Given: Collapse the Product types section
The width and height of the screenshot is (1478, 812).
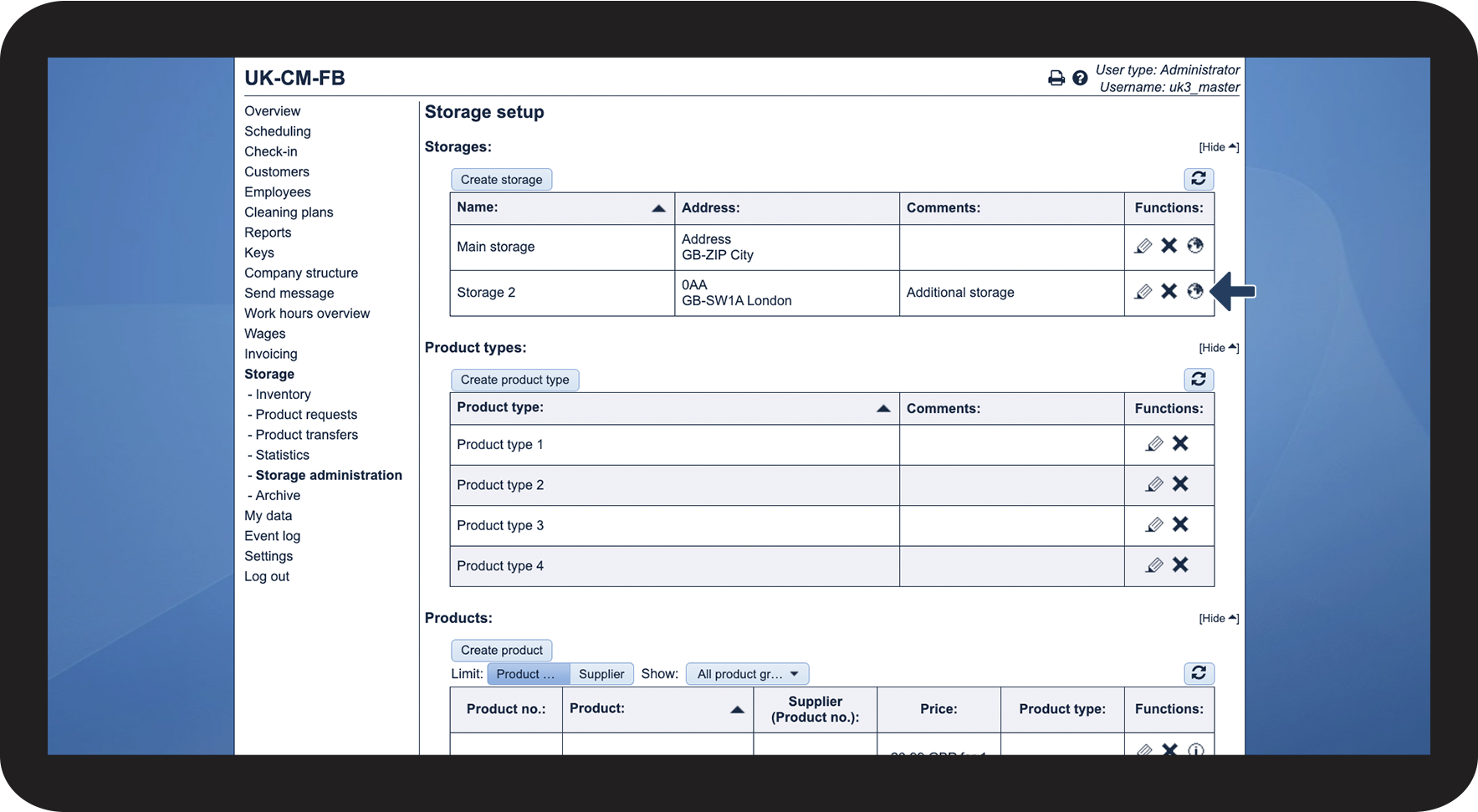Looking at the screenshot, I should click(x=1219, y=348).
